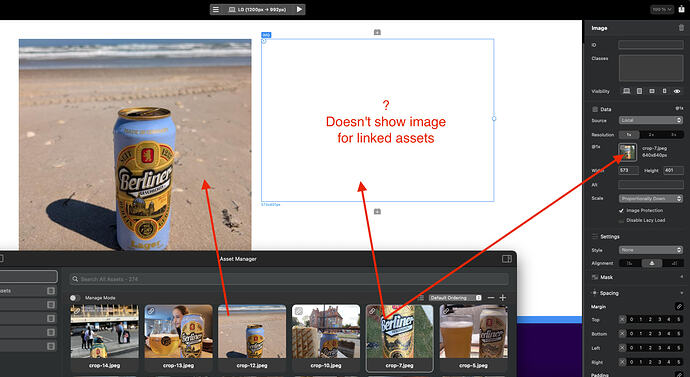690x377 pixels.
Task: Click the Height input field
Action: tap(673, 170)
